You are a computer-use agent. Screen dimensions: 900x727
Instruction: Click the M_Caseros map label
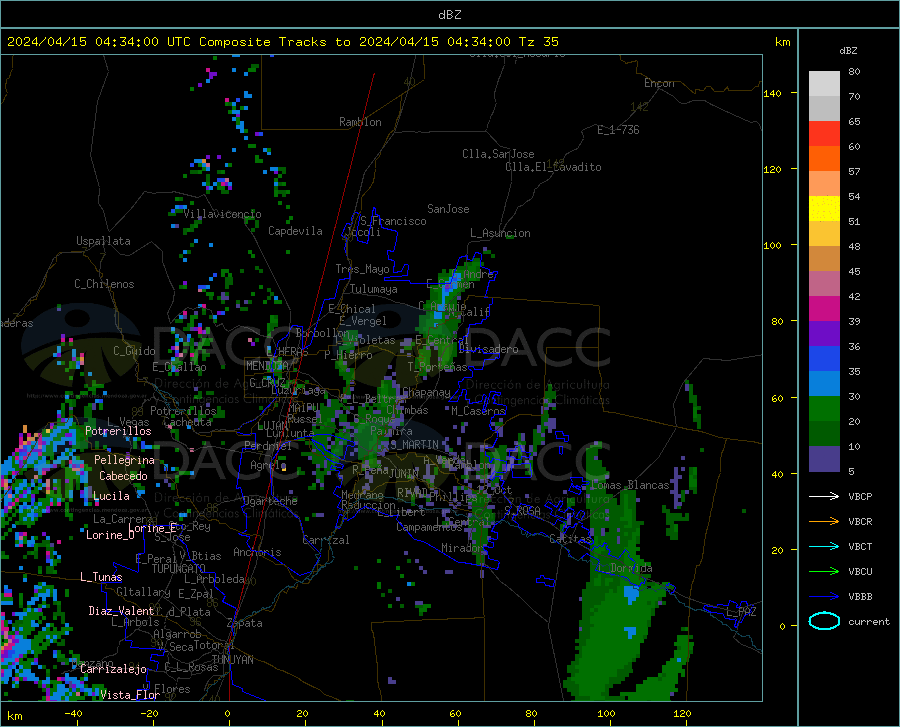tap(478, 411)
